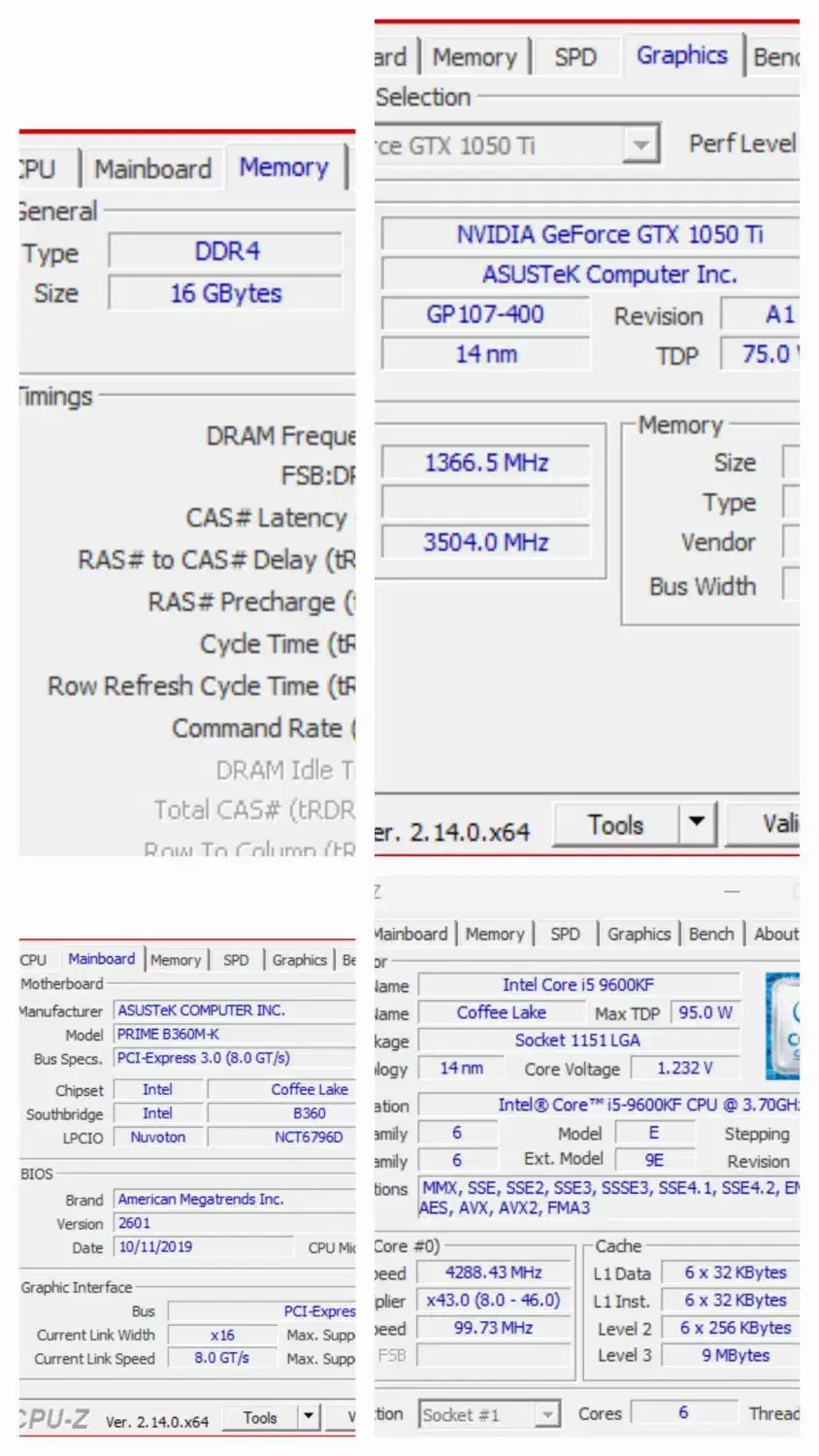Open the Graphics tab in the PRIME B360M-K window
Screen dimensions: 819x1456
point(299,959)
